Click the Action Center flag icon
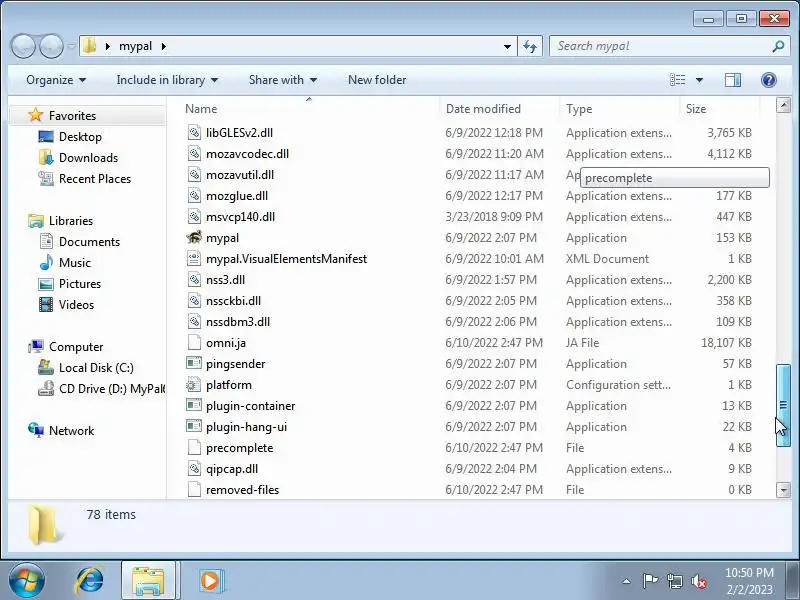This screenshot has width=800, height=600. [650, 581]
